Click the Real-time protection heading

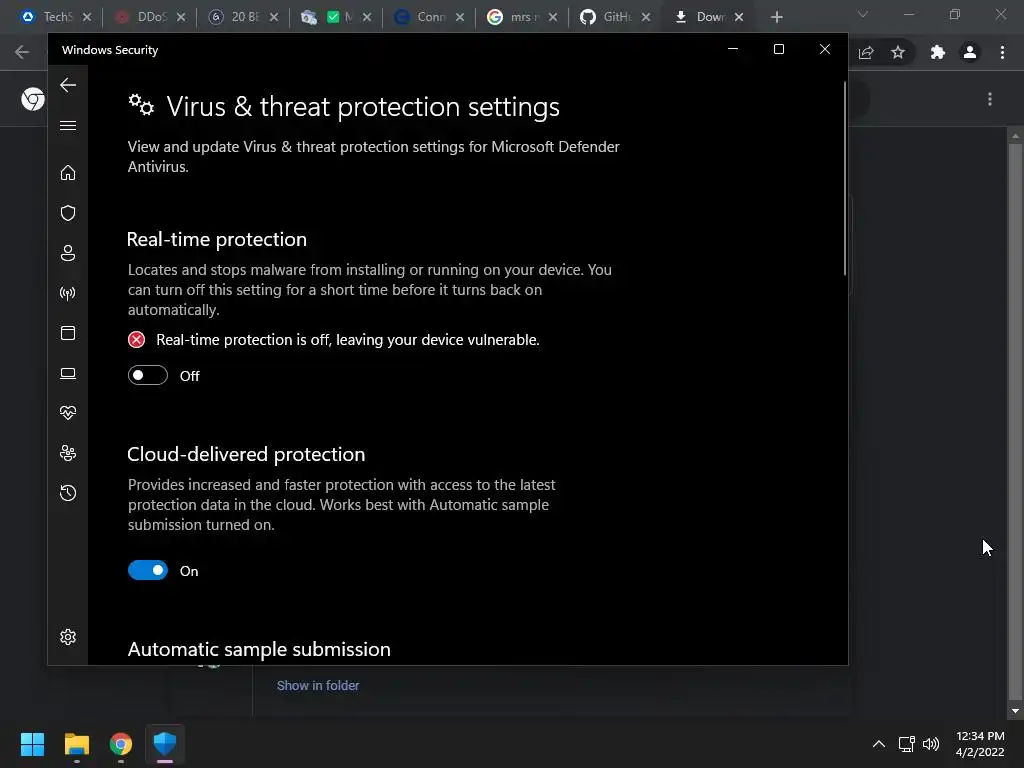[217, 239]
